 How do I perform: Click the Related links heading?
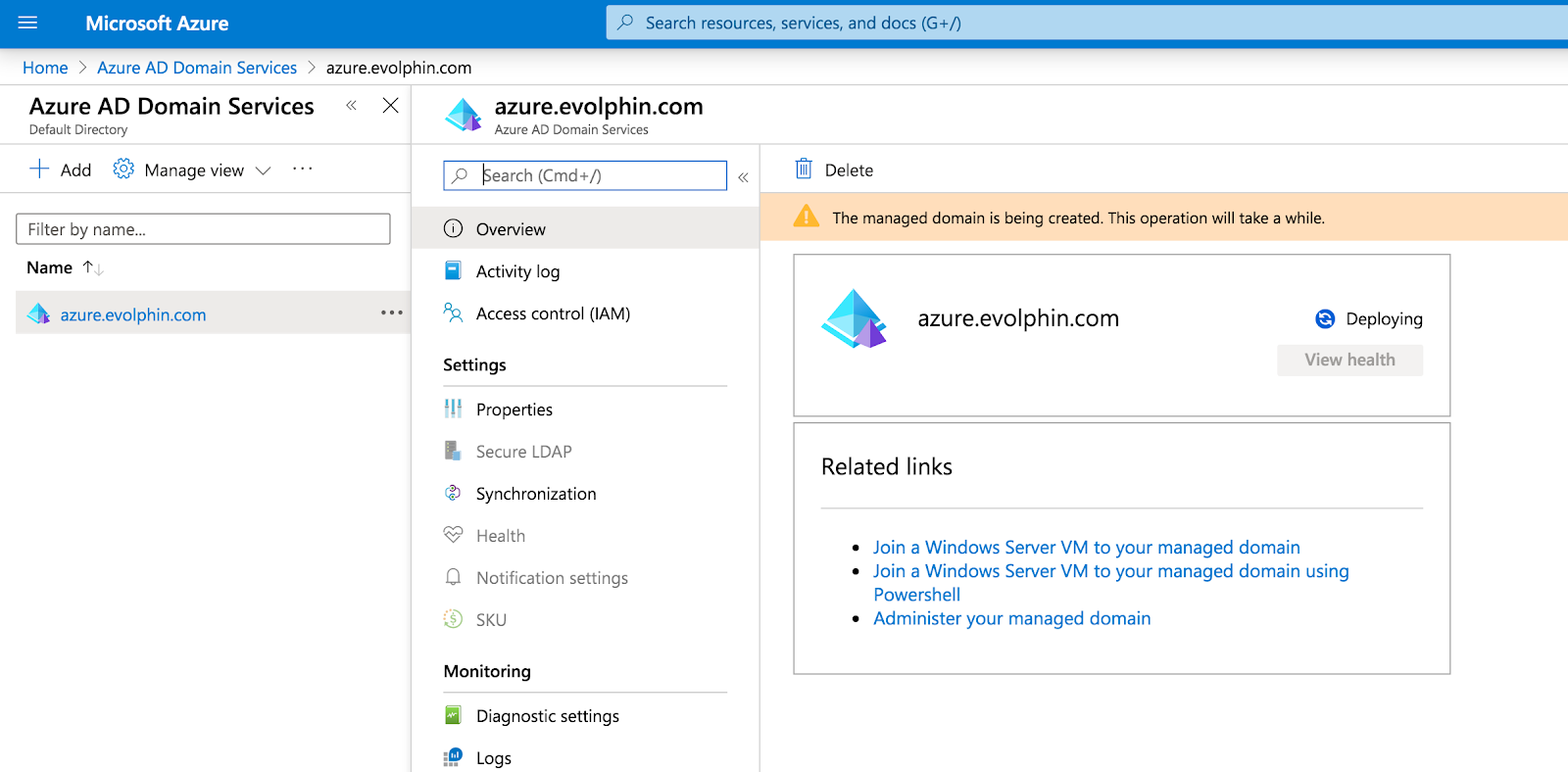(x=887, y=466)
